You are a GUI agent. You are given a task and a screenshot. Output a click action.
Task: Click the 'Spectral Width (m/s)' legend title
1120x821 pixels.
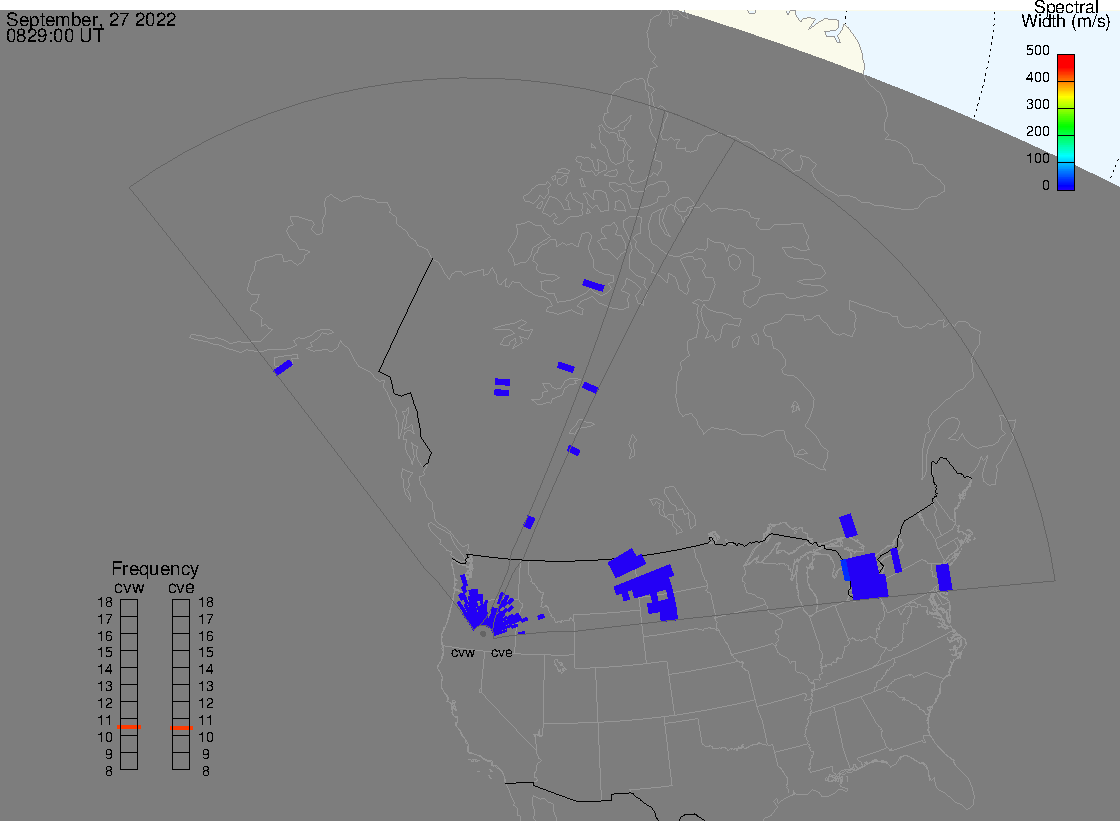click(1065, 14)
